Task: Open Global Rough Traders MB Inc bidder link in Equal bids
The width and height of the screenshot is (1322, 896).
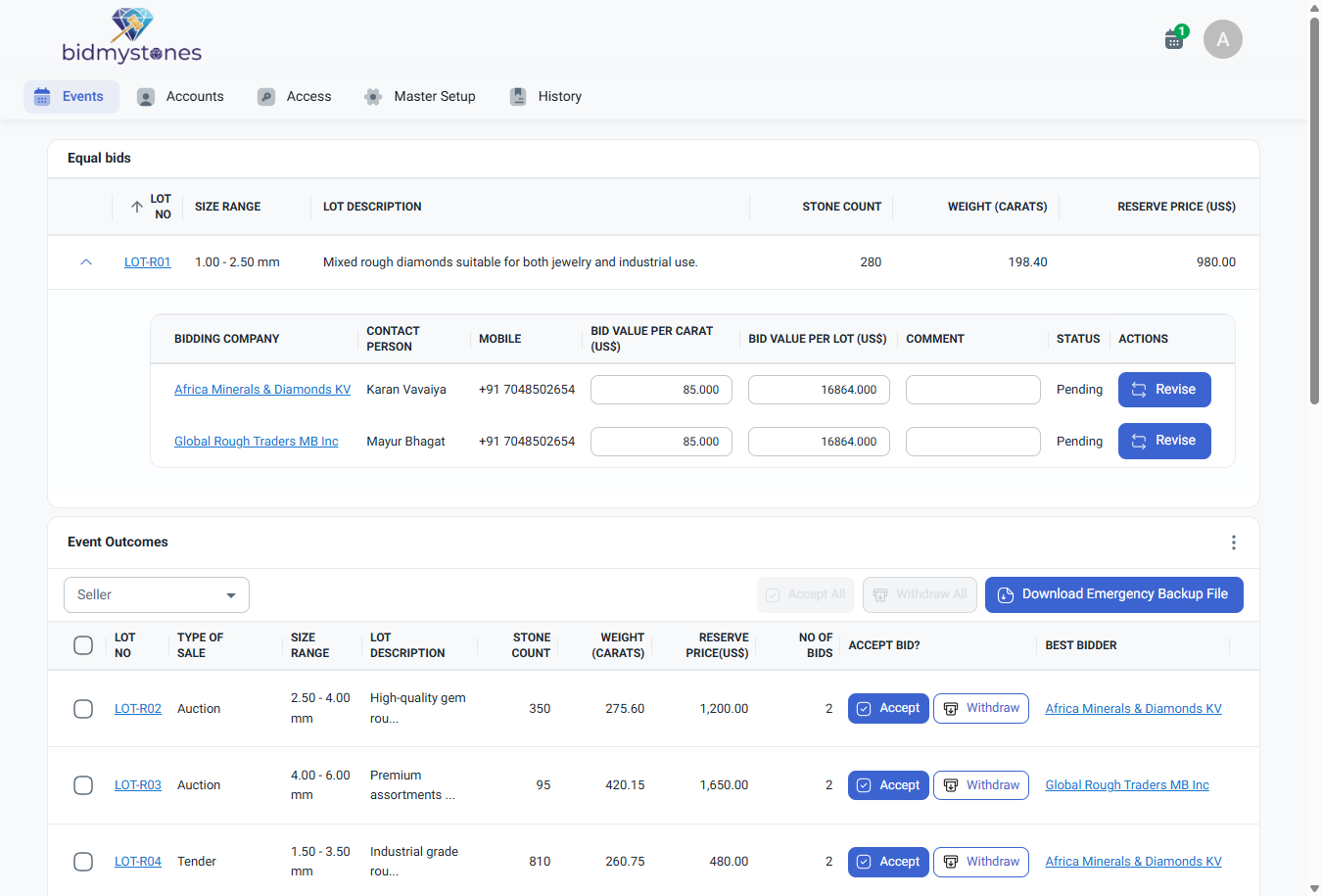Action: coord(257,442)
